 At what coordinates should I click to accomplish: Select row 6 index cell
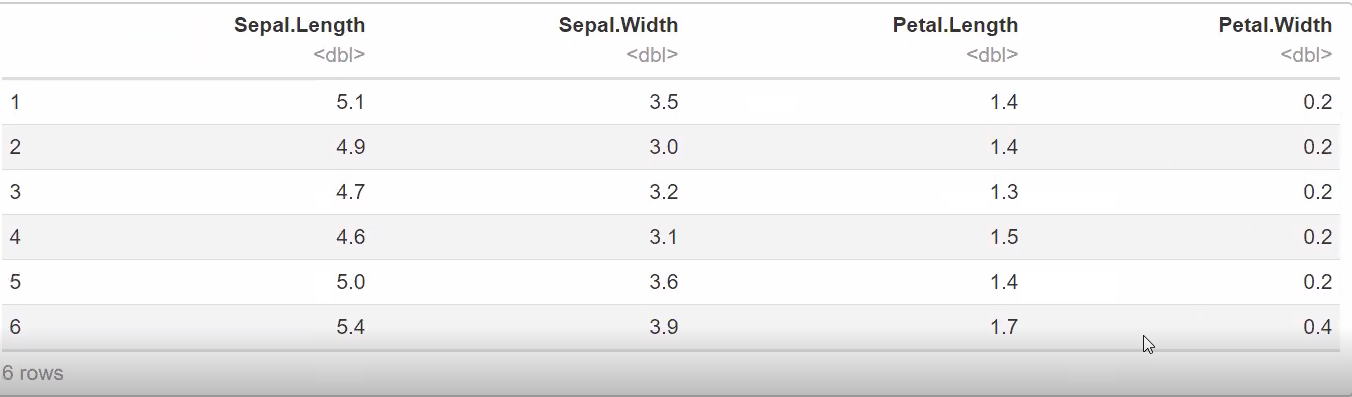tap(16, 327)
